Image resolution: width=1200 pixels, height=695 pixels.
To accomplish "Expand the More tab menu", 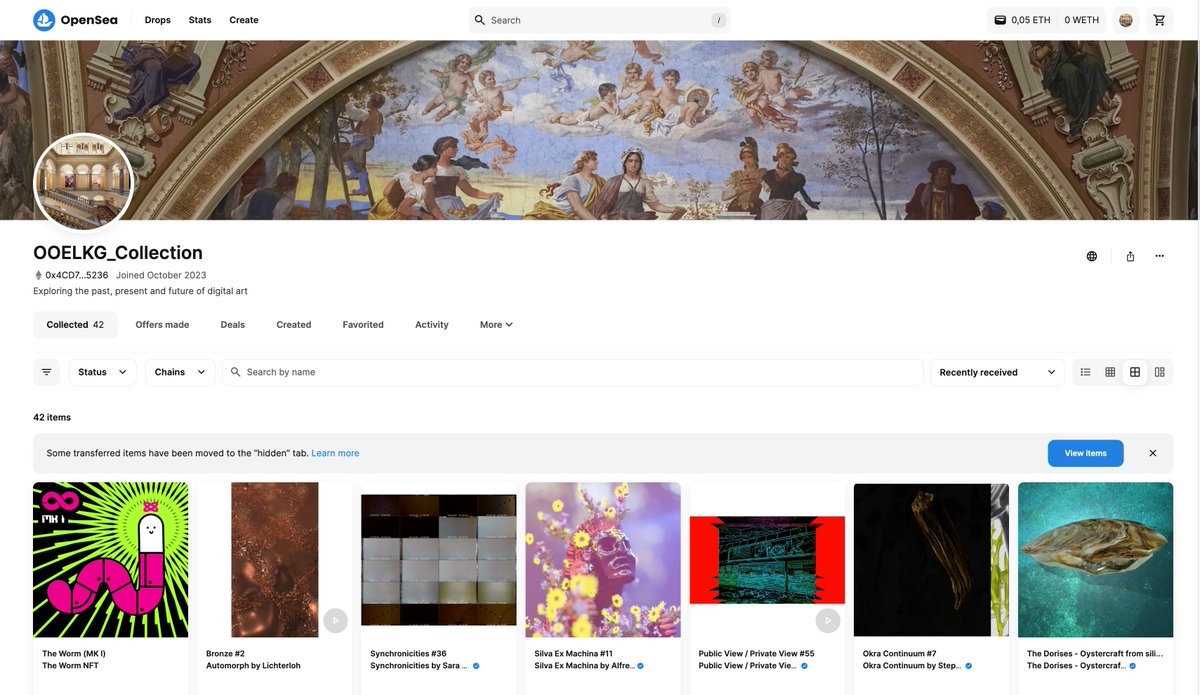I will click(x=496, y=325).
